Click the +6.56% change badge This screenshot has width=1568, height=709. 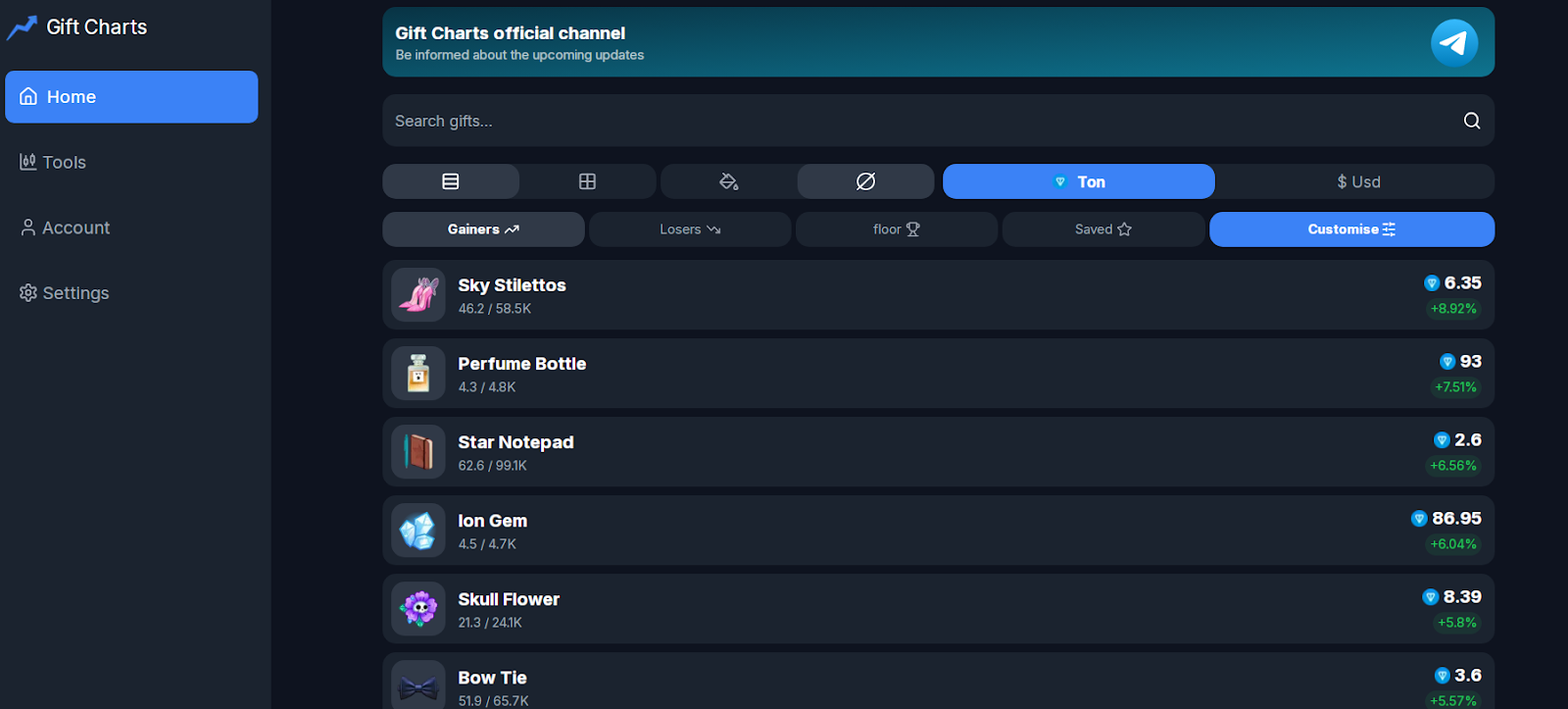point(1453,466)
